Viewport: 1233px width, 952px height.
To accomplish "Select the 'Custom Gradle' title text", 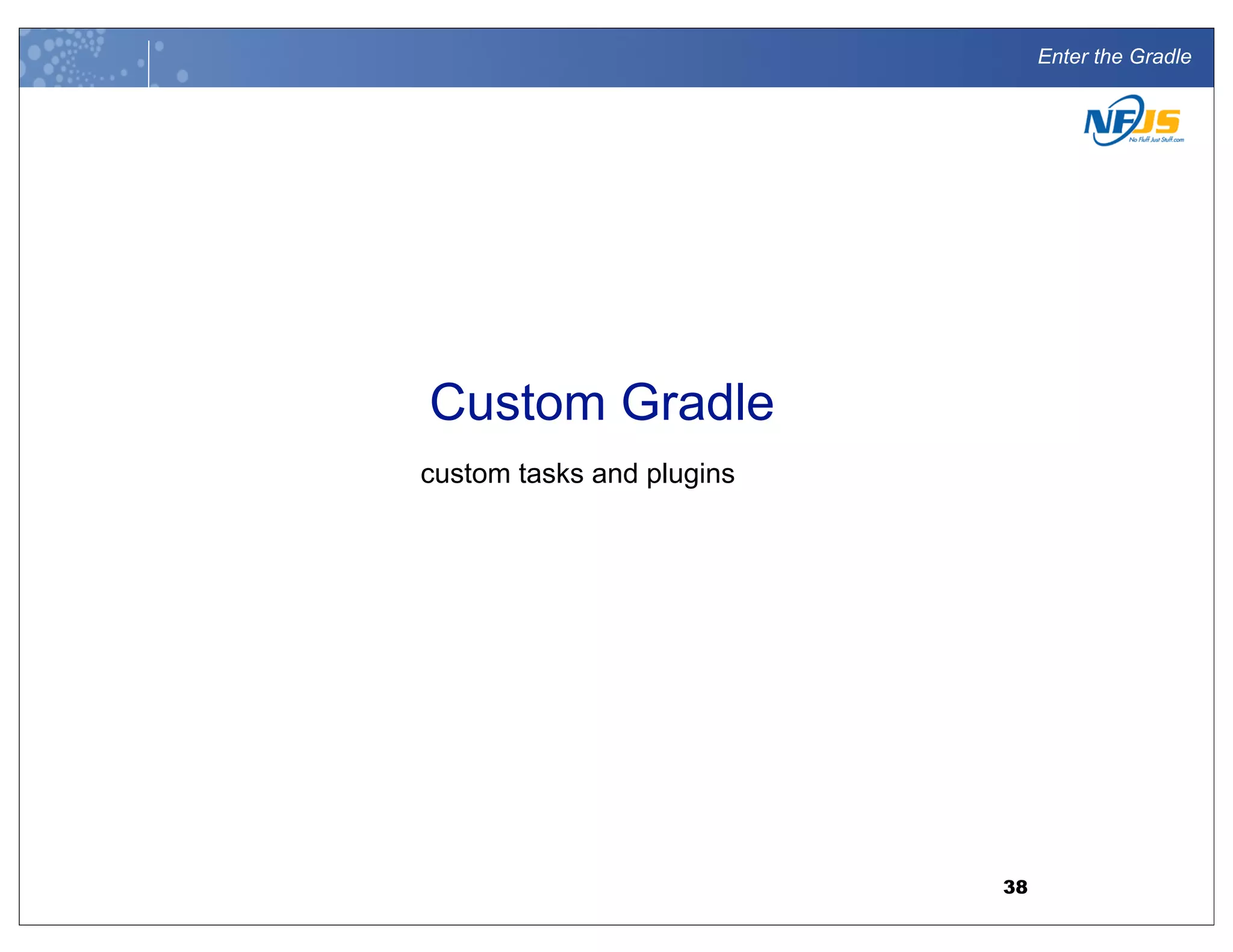I will [601, 402].
